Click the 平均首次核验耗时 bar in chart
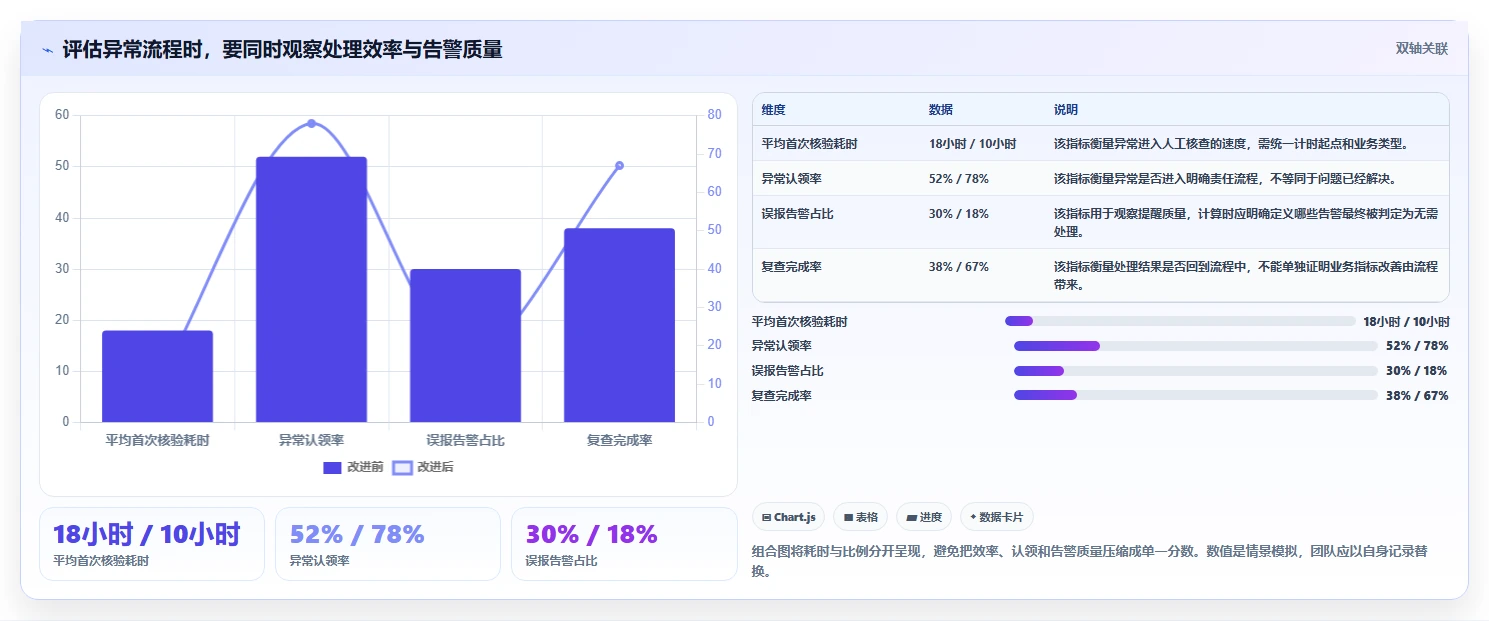The width and height of the screenshot is (1489, 621). (x=157, y=376)
